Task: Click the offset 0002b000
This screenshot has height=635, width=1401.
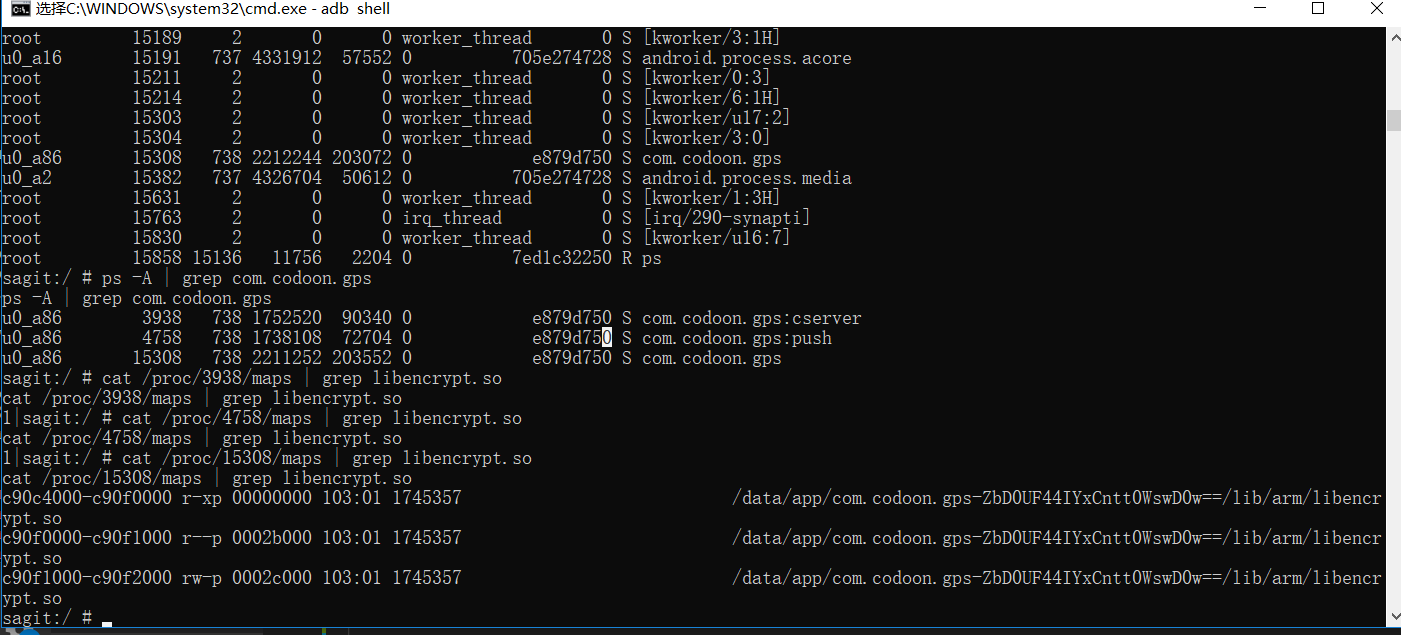Action: pyautogui.click(x=272, y=538)
